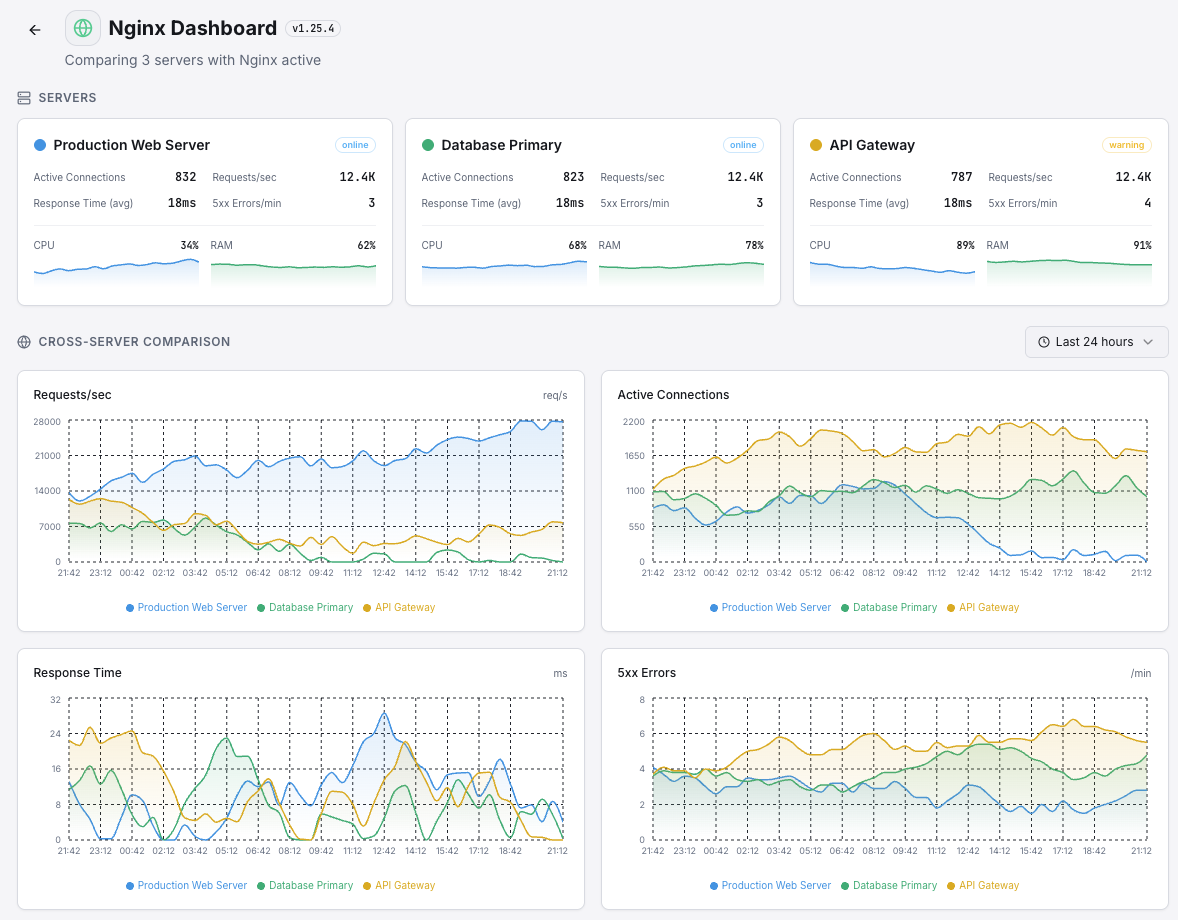This screenshot has width=1178, height=920.
Task: Click the blue status dot on Production Web Server
Action: tap(38, 145)
